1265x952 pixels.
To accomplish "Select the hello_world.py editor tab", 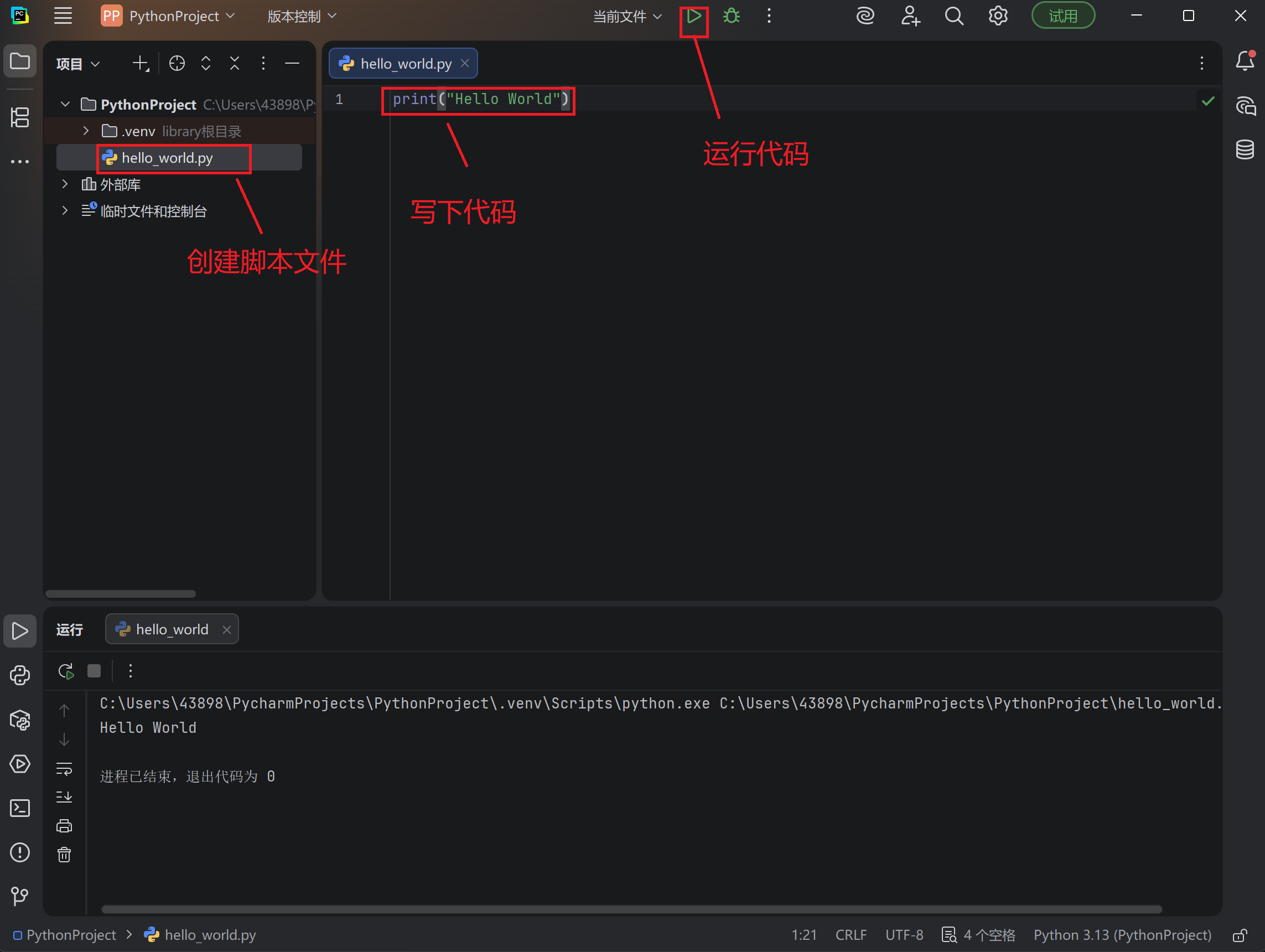I will 405,64.
